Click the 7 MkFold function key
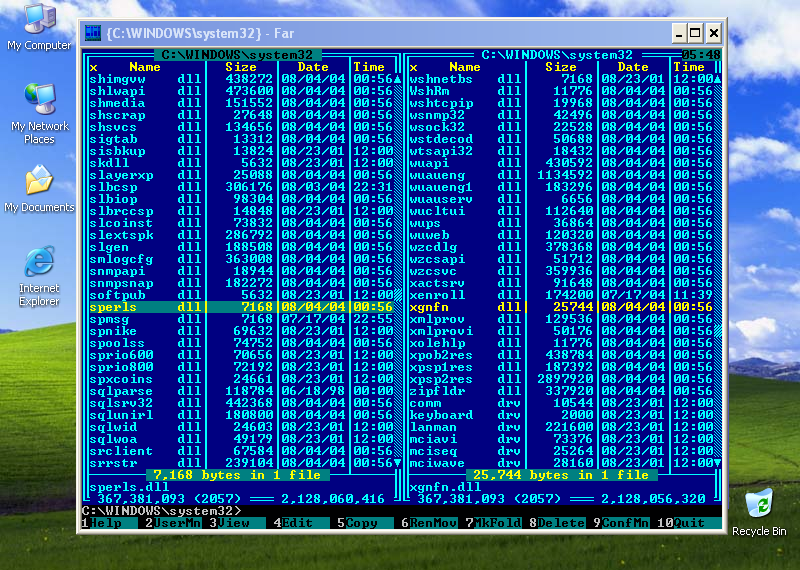Viewport: 800px width, 570px height. click(493, 523)
